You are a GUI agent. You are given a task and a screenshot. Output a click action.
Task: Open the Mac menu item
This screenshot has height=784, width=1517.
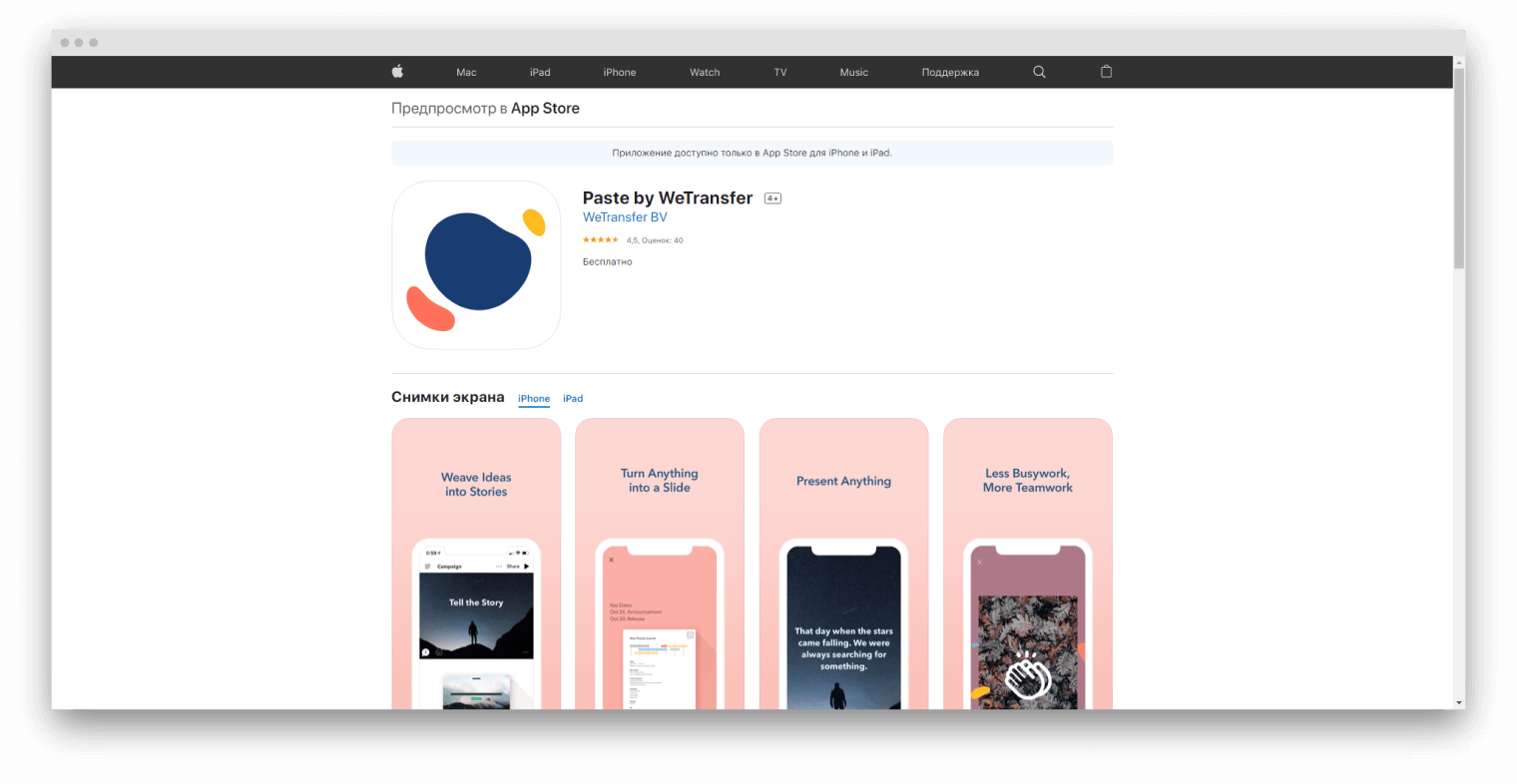[x=466, y=72]
